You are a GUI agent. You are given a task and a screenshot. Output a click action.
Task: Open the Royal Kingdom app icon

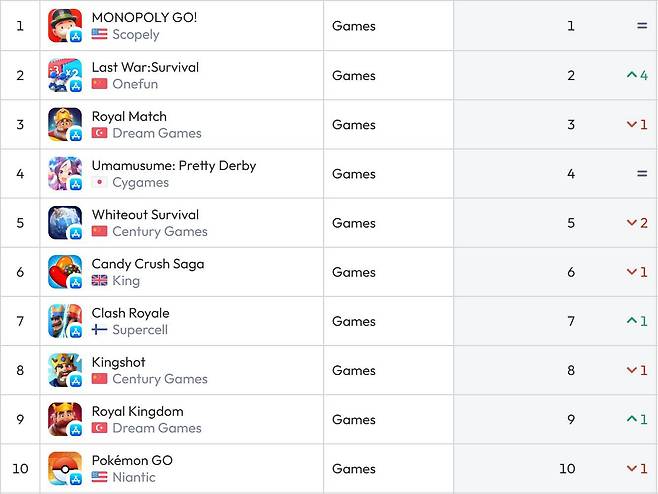click(x=65, y=419)
